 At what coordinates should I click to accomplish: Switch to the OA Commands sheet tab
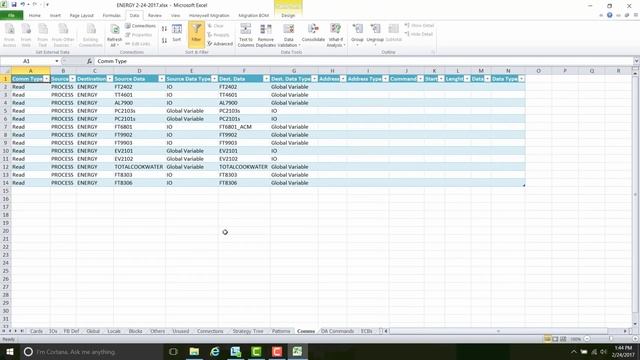pos(337,331)
